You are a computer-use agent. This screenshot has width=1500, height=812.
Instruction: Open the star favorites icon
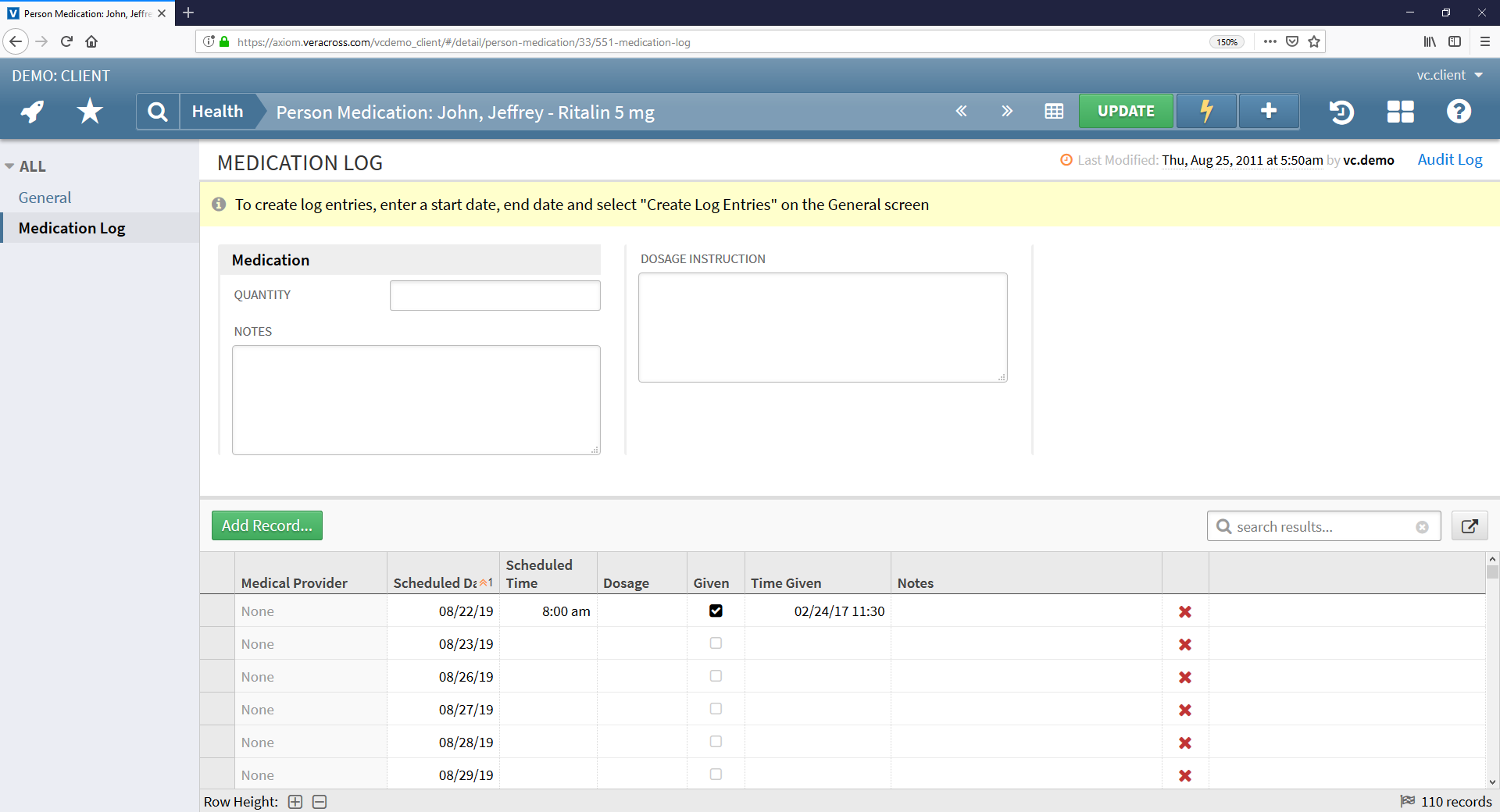[90, 112]
